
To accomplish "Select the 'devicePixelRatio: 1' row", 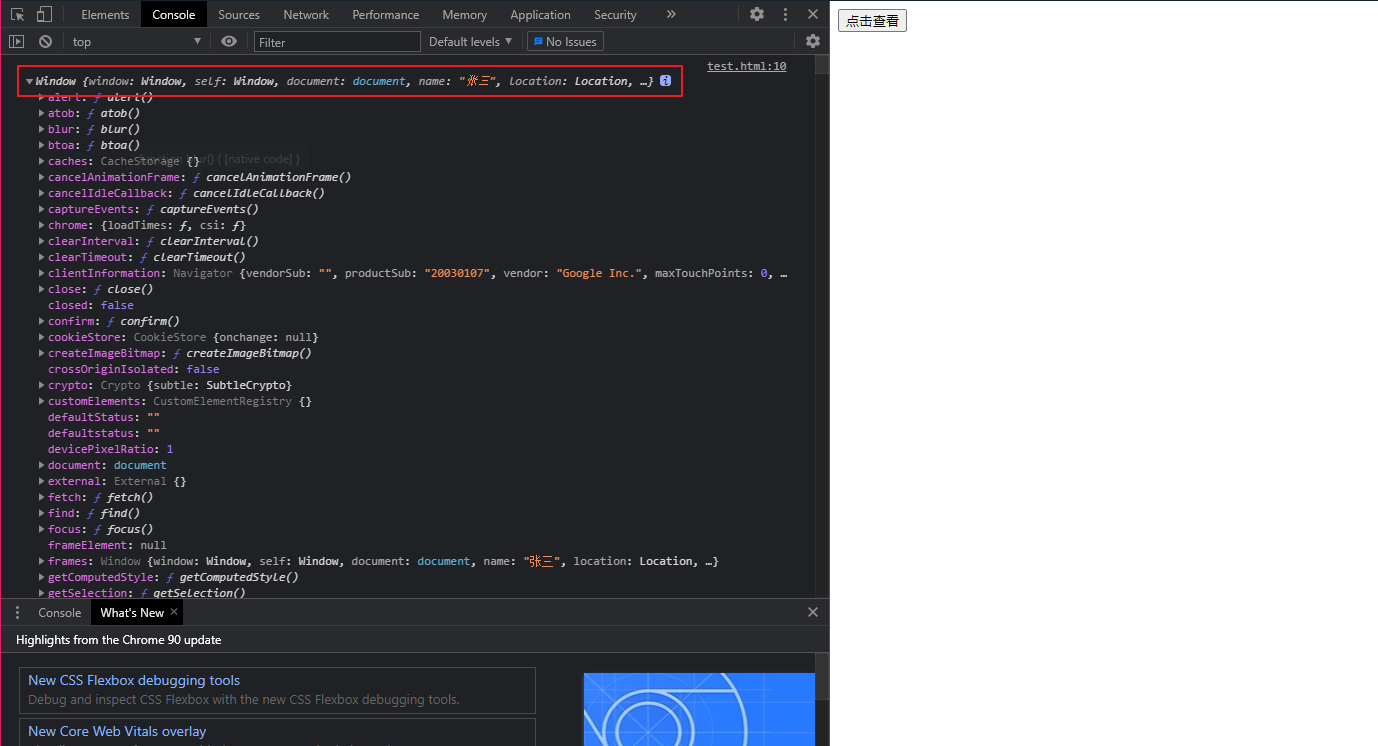I will click(111, 449).
